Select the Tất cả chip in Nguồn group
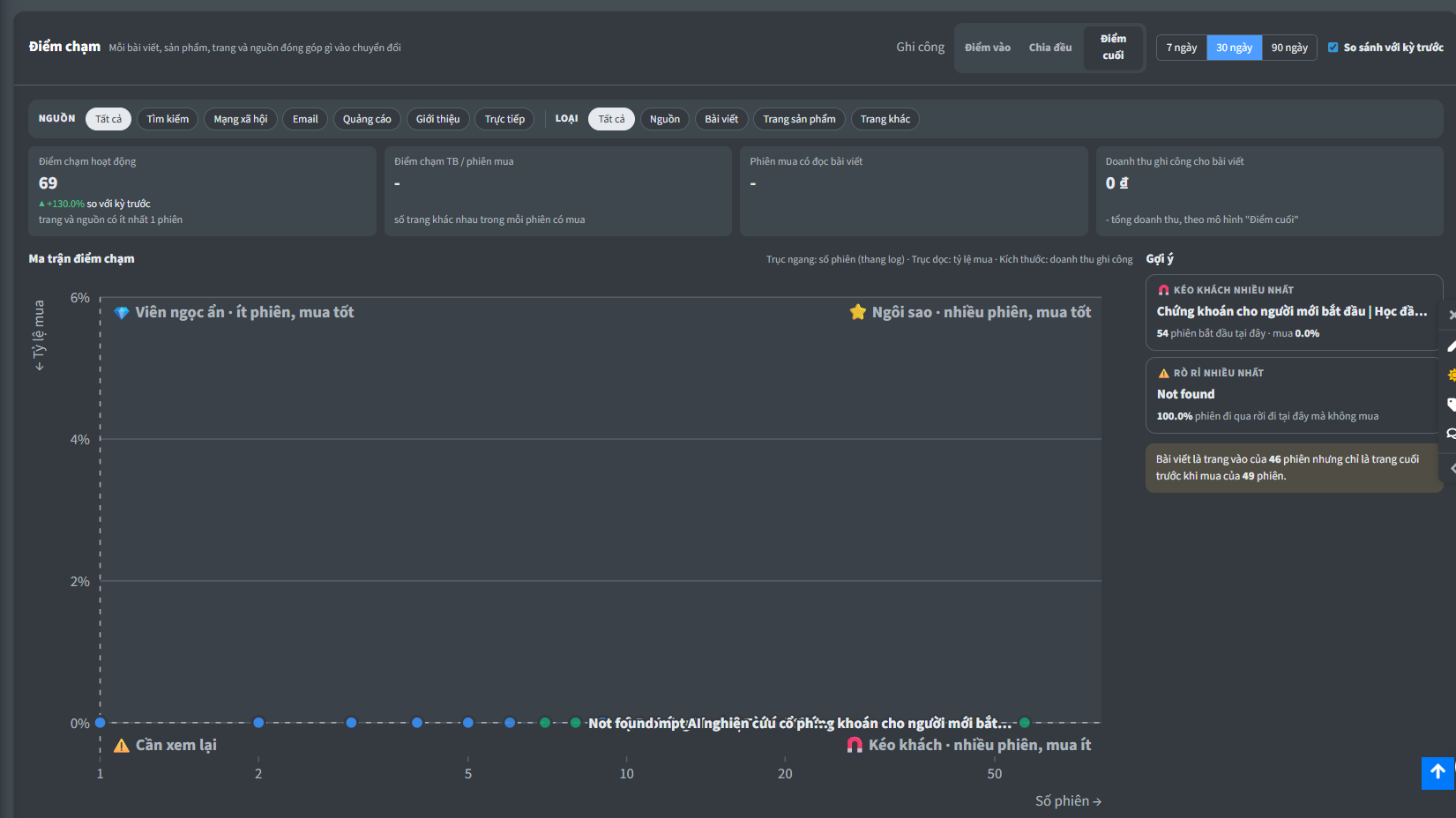 coord(108,119)
